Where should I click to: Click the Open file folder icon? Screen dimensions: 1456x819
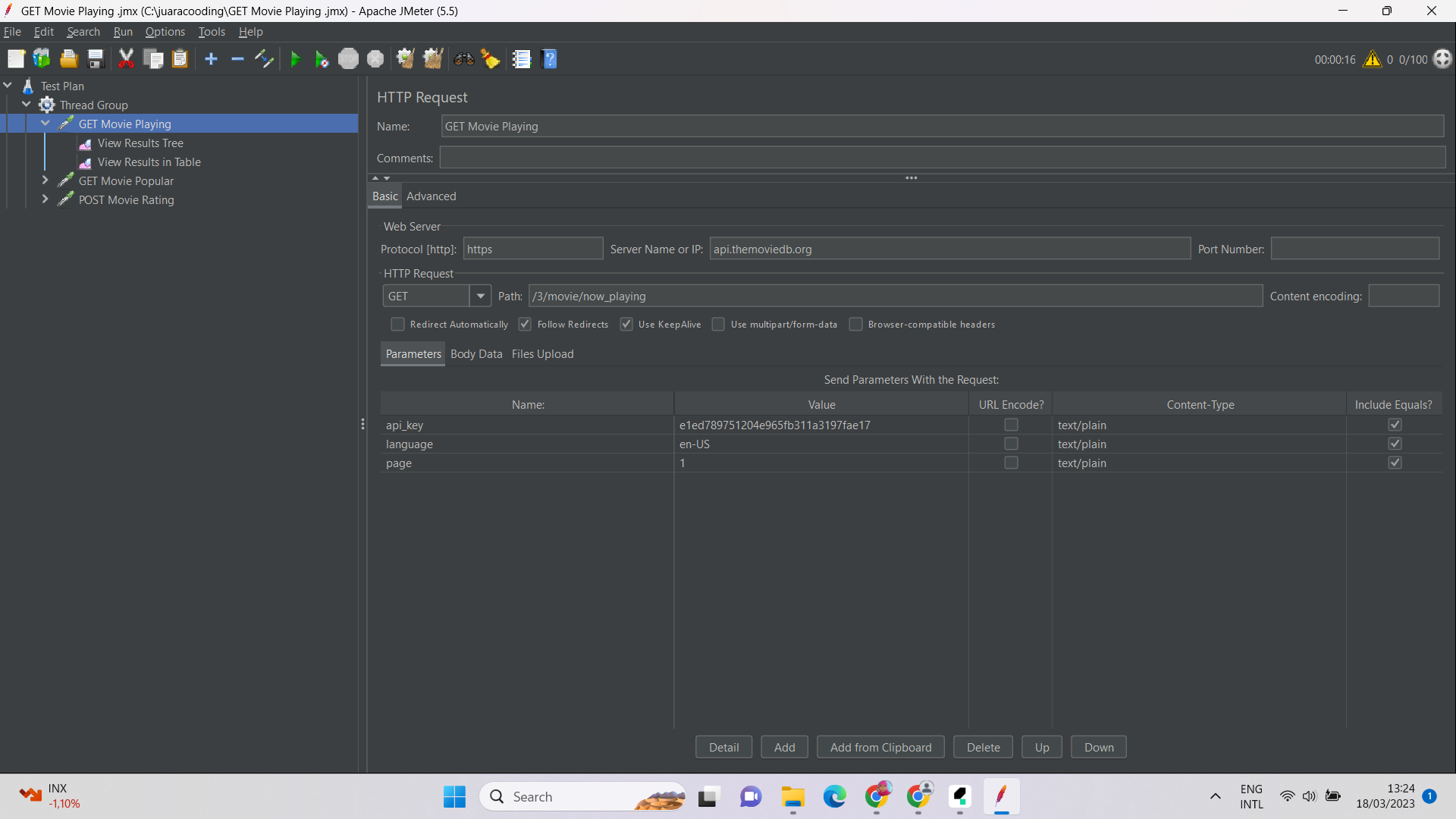tap(68, 59)
